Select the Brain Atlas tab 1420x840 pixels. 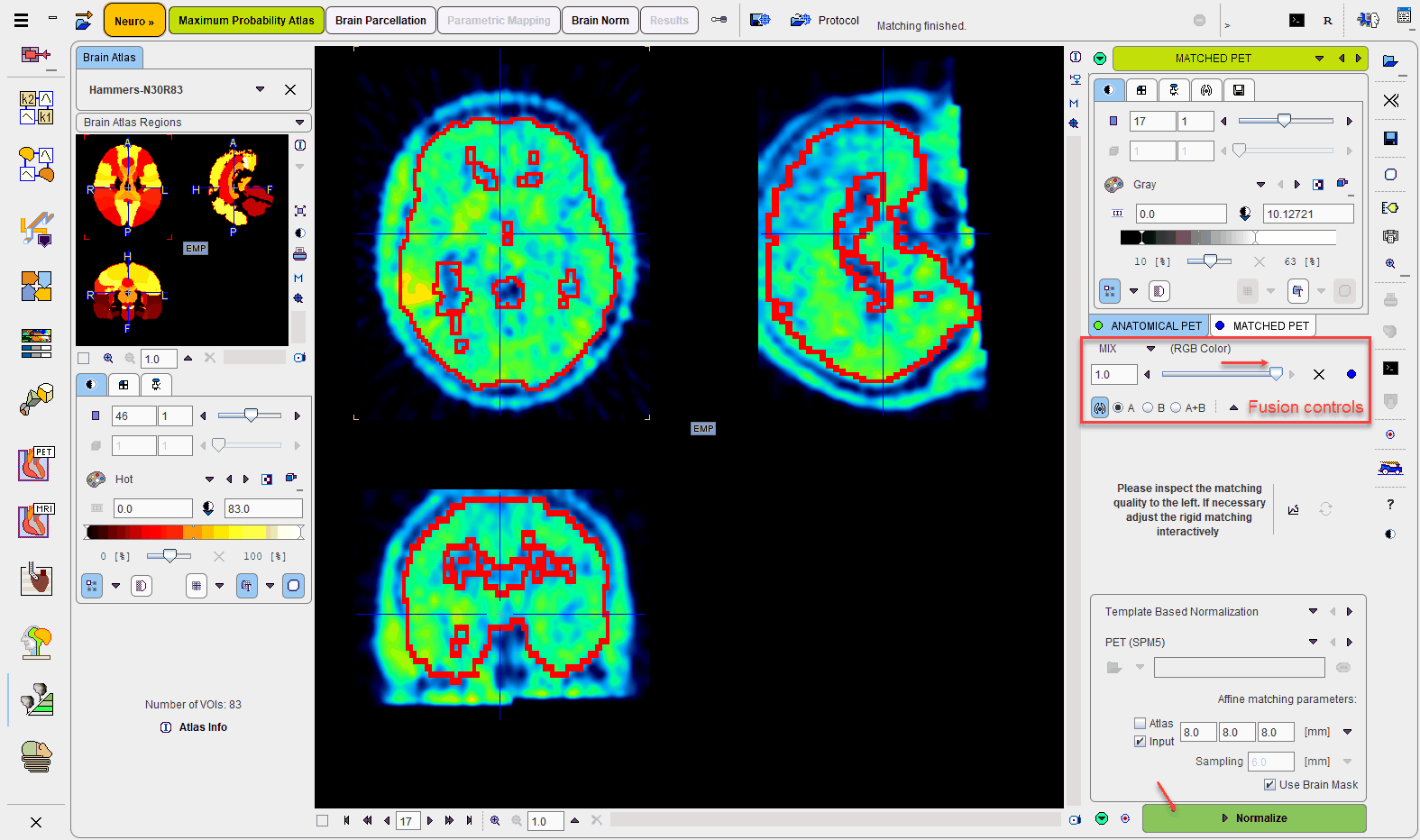(109, 57)
